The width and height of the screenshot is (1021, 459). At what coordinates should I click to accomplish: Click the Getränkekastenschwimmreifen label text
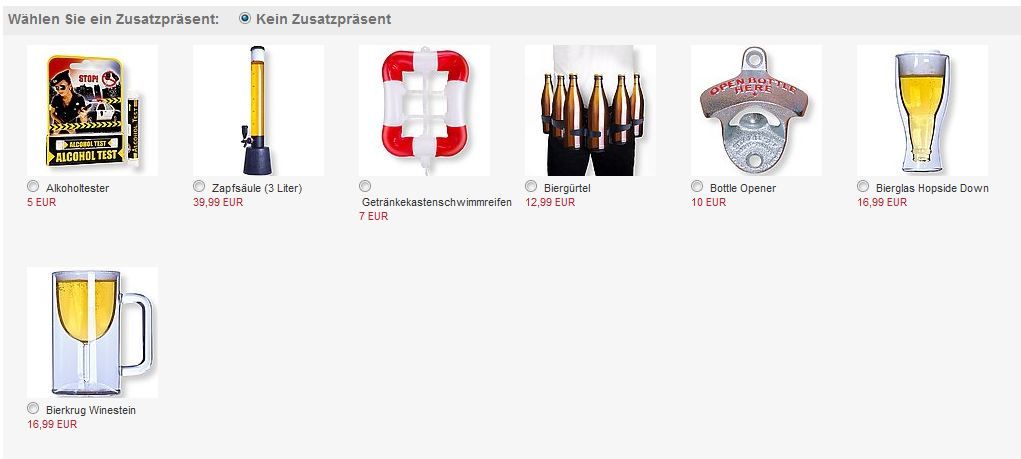point(437,202)
